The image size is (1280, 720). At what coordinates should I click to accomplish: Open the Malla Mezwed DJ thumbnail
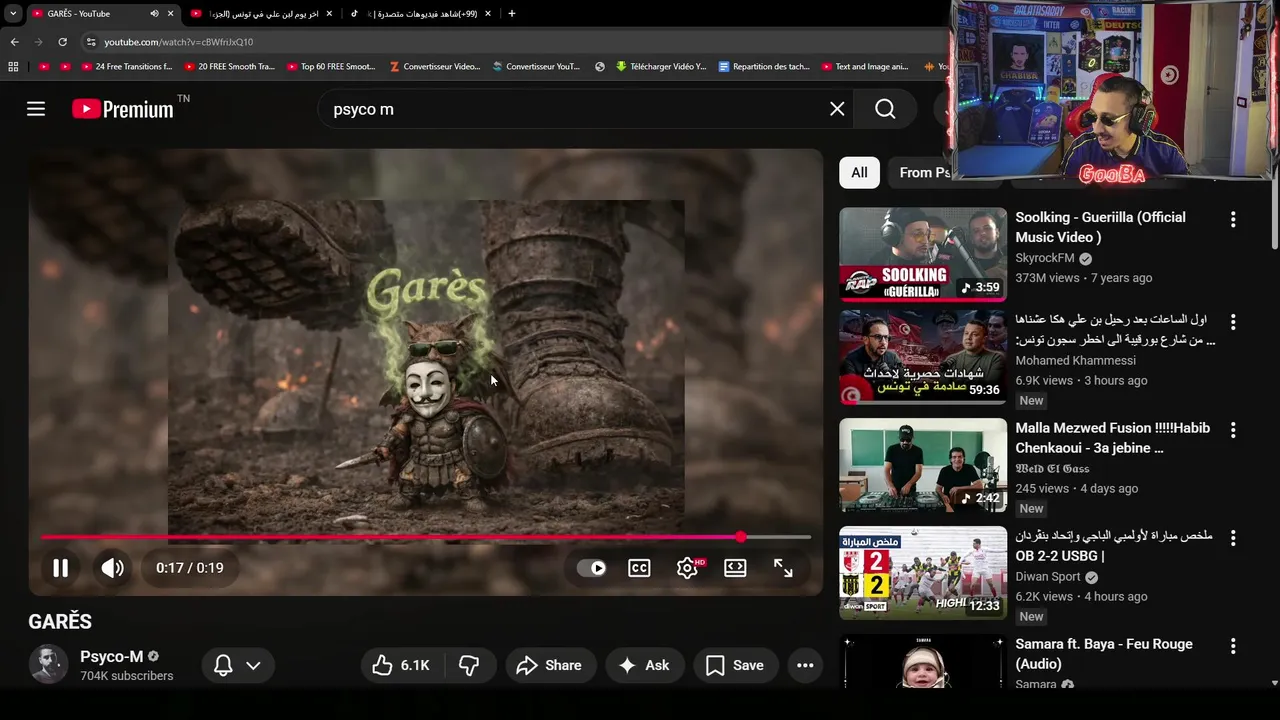[923, 465]
